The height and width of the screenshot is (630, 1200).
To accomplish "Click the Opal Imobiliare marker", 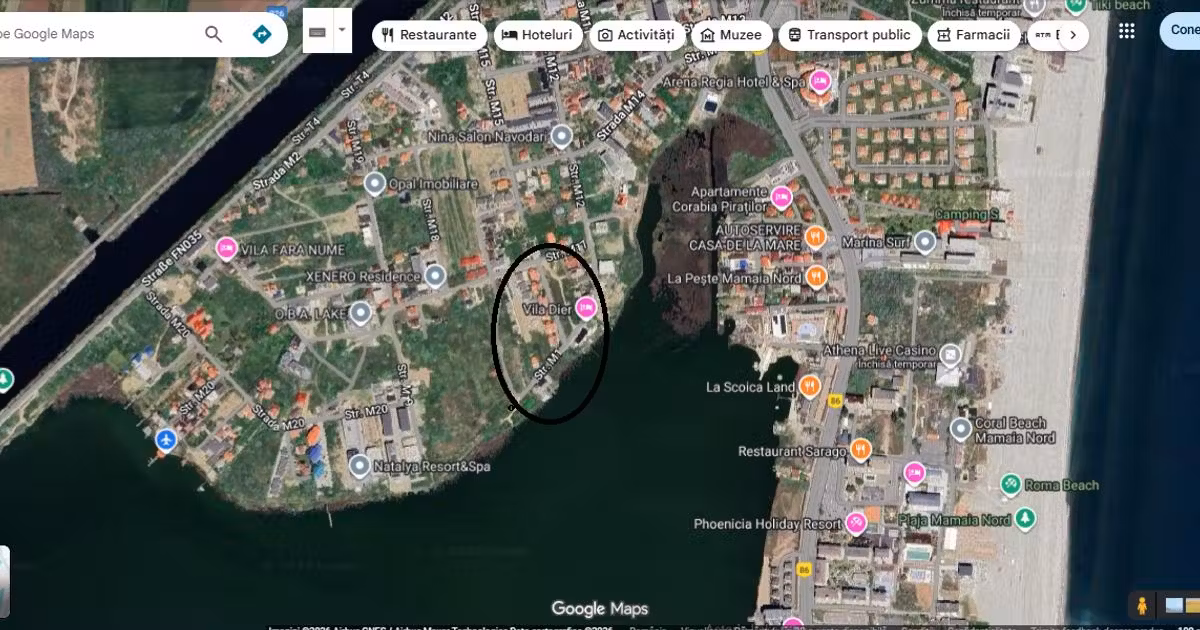I will 375,183.
